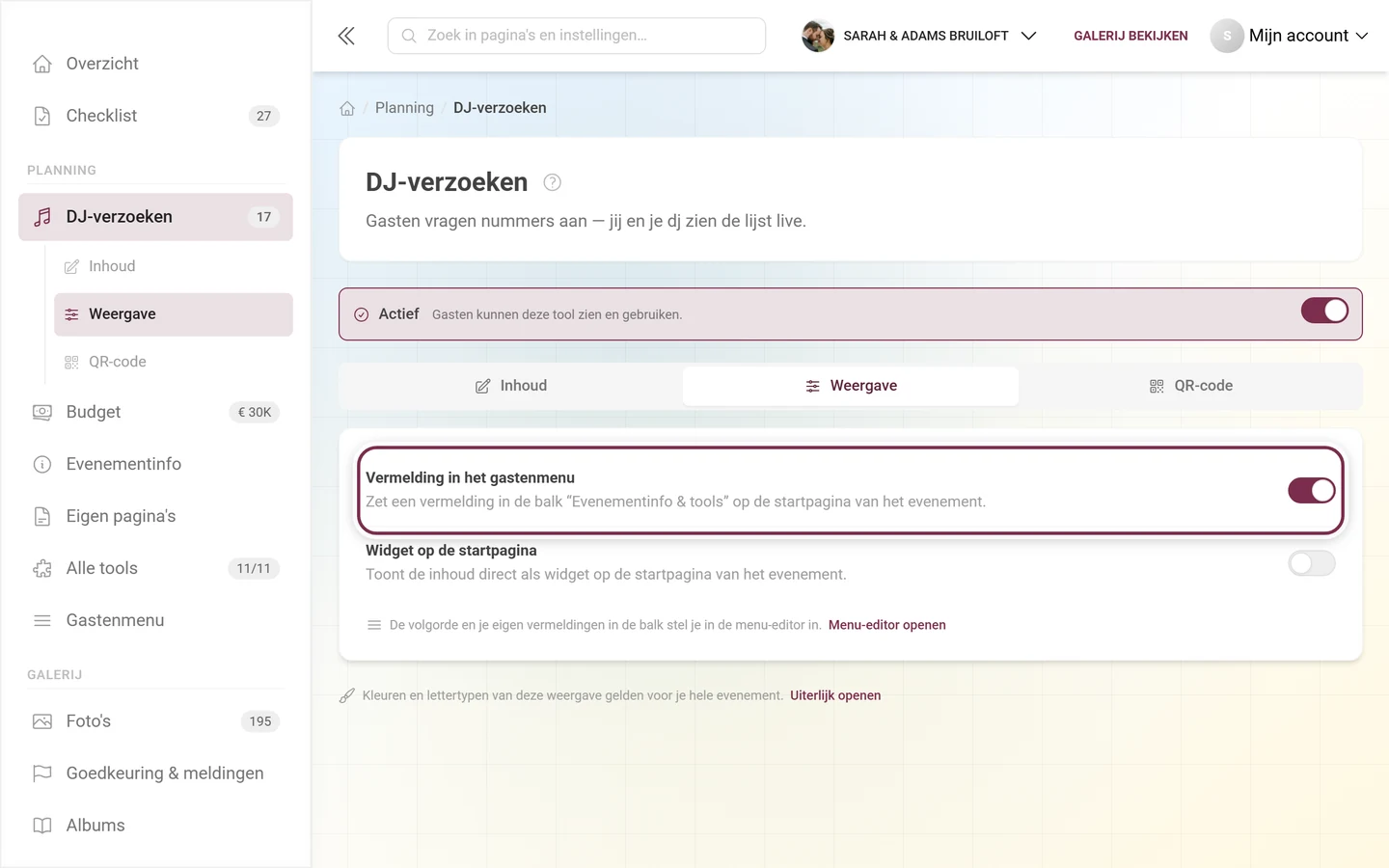
Task: Click the € 30K budget badge
Action: pos(255,412)
